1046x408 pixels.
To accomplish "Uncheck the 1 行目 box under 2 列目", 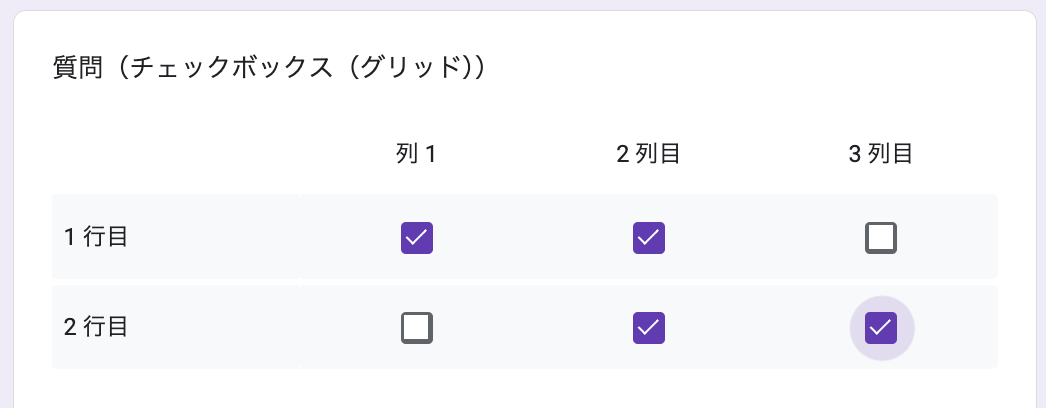I will 649,238.
